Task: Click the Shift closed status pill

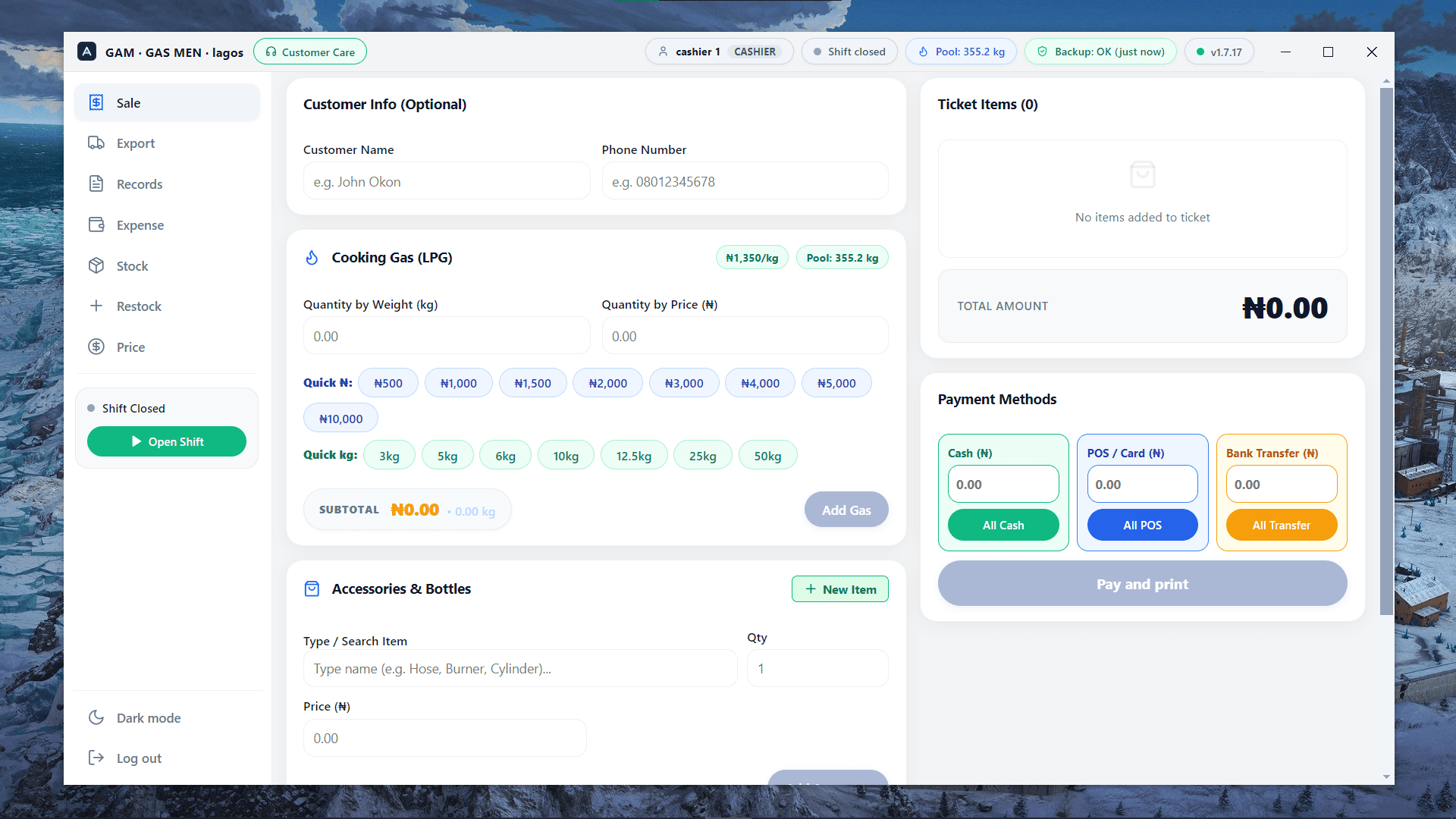Action: [x=849, y=52]
